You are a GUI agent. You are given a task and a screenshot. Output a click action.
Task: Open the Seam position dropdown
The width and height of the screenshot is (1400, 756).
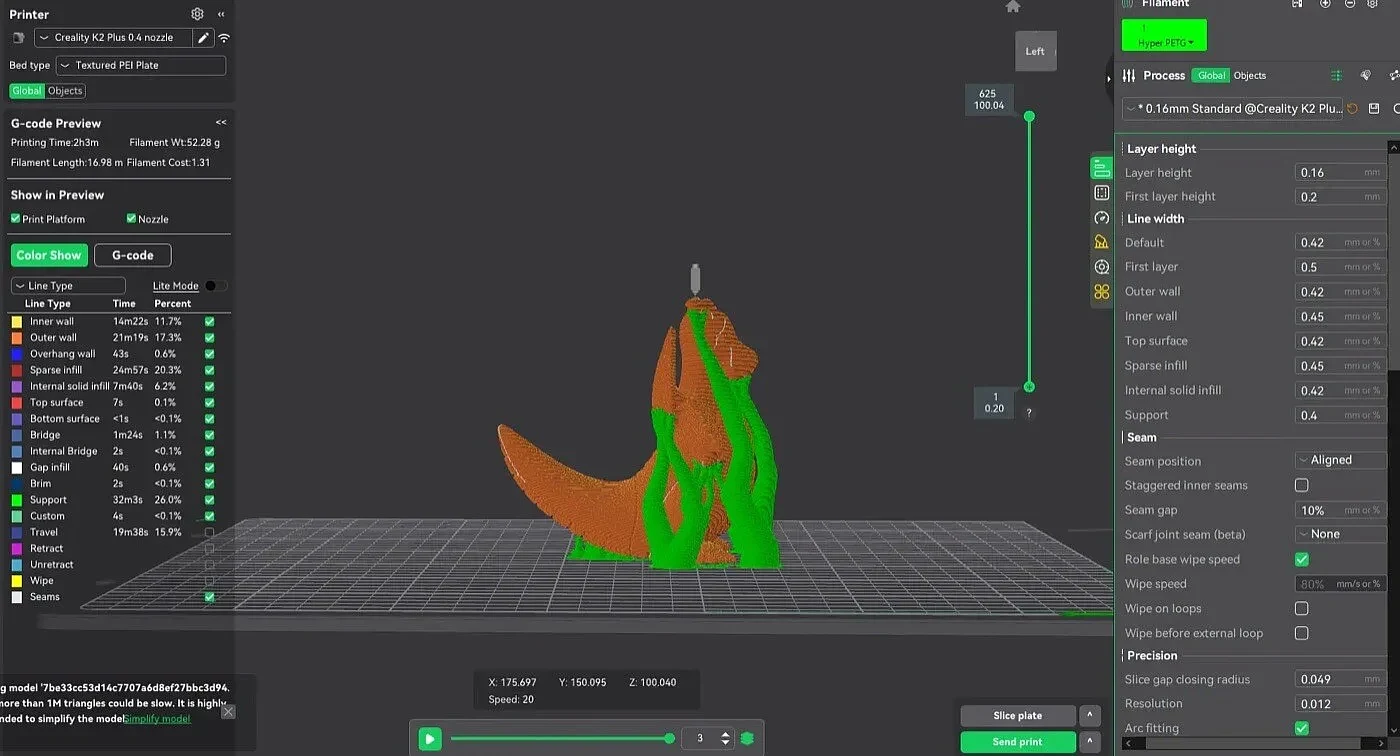click(1340, 460)
